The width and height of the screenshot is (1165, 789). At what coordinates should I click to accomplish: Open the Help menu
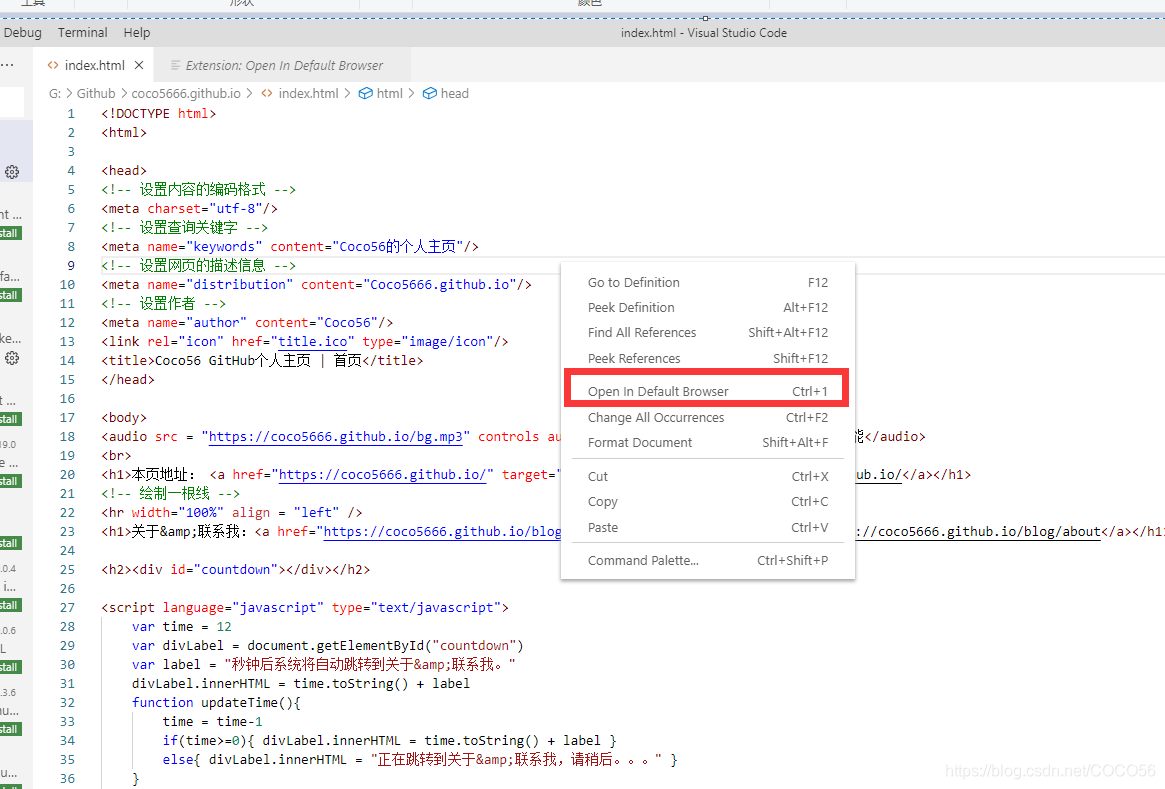[136, 32]
